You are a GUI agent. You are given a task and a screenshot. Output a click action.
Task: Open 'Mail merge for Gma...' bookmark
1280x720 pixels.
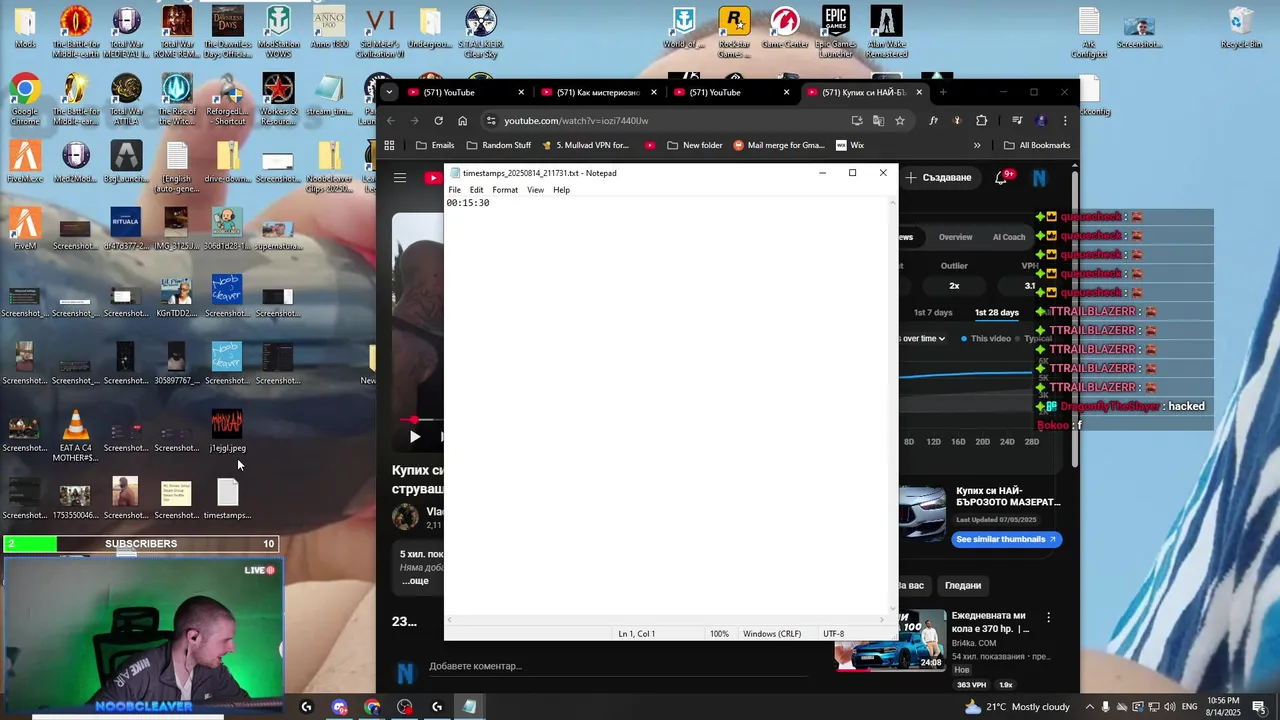point(779,145)
